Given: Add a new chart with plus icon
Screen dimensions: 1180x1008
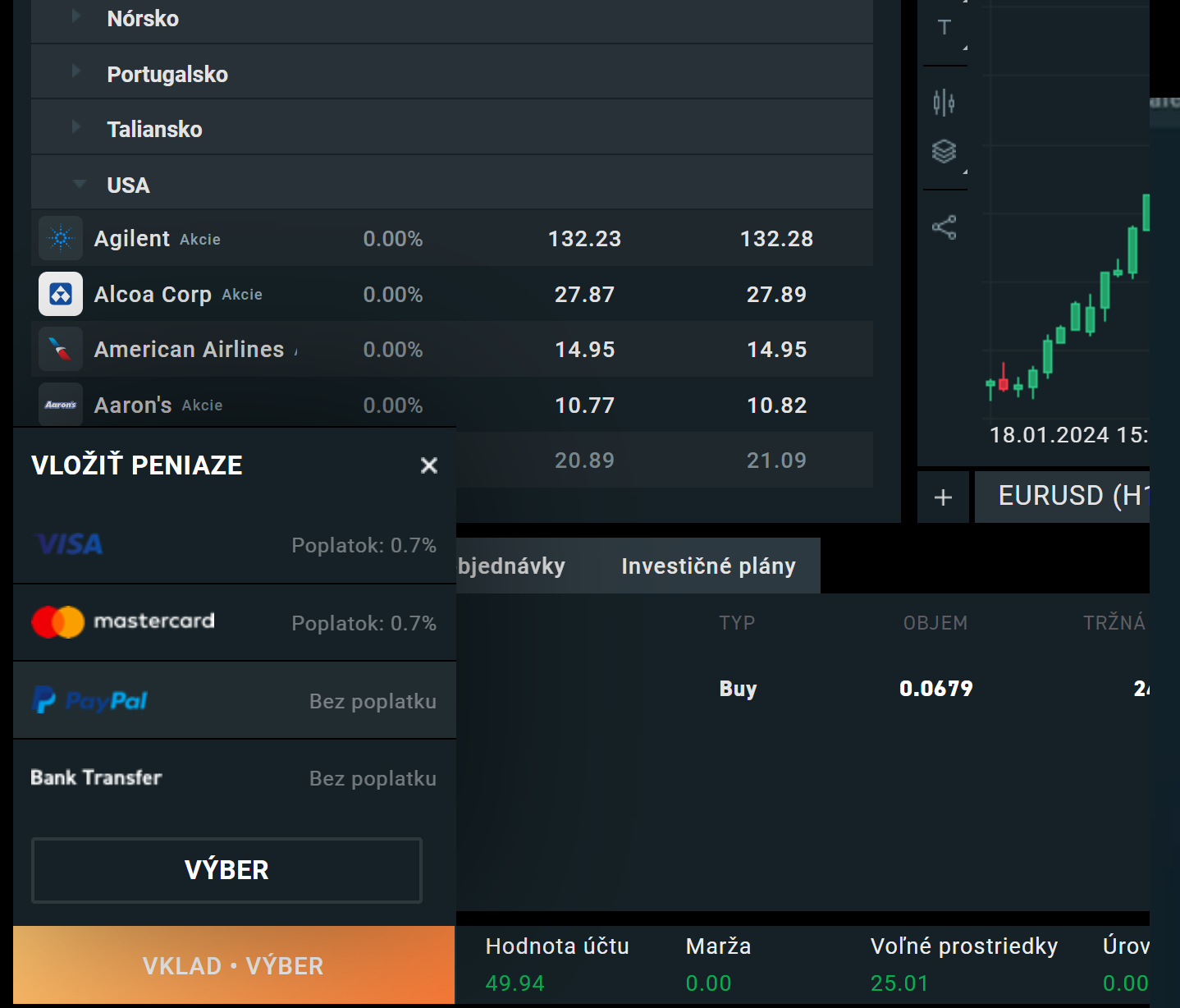Looking at the screenshot, I should (943, 497).
